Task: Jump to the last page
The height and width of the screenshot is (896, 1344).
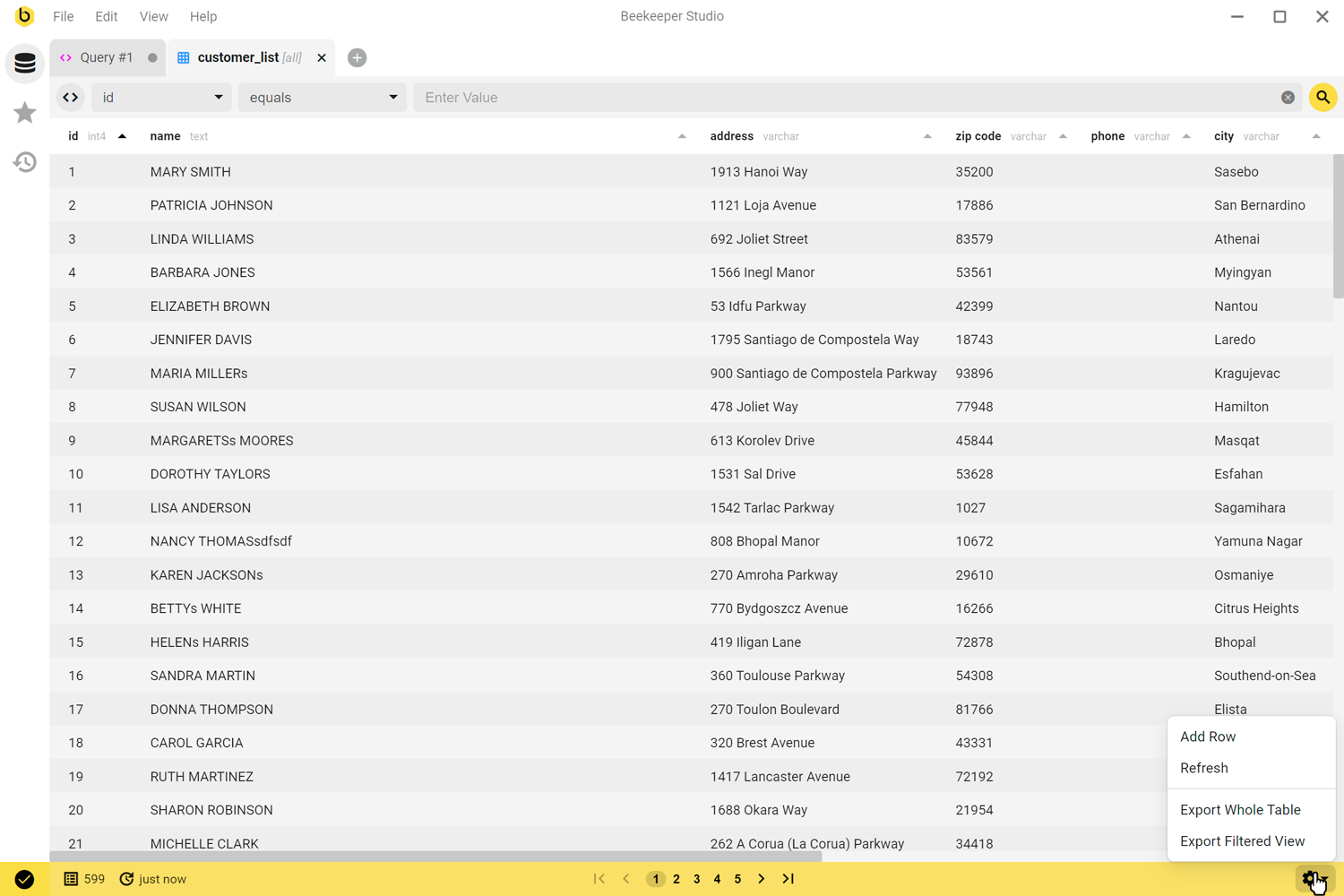Action: click(x=788, y=879)
